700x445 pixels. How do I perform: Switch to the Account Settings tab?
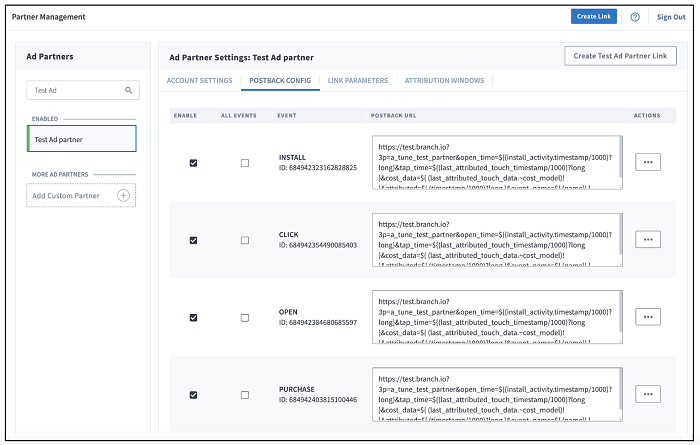point(201,81)
